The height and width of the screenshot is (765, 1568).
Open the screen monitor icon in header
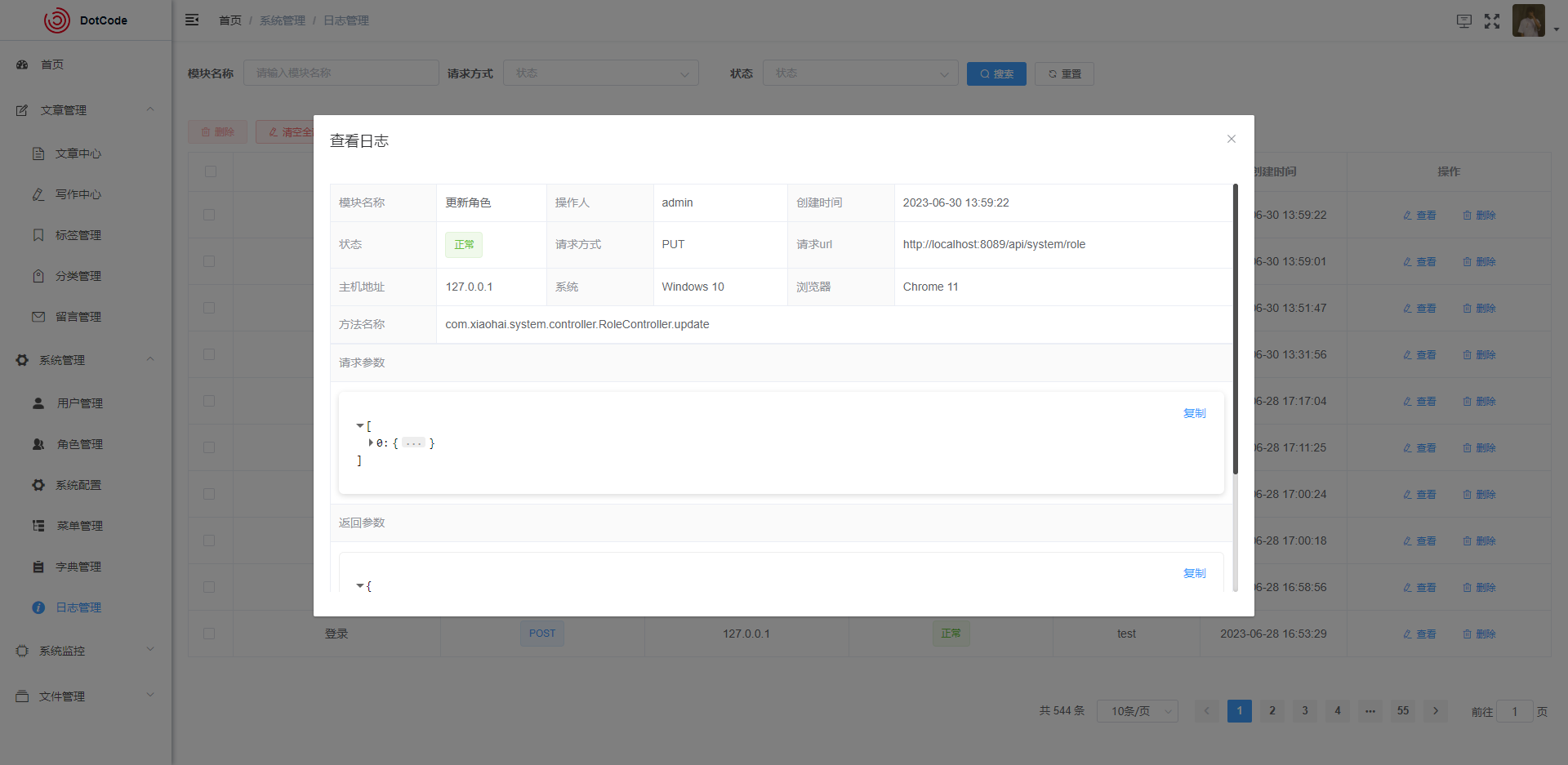(1463, 21)
